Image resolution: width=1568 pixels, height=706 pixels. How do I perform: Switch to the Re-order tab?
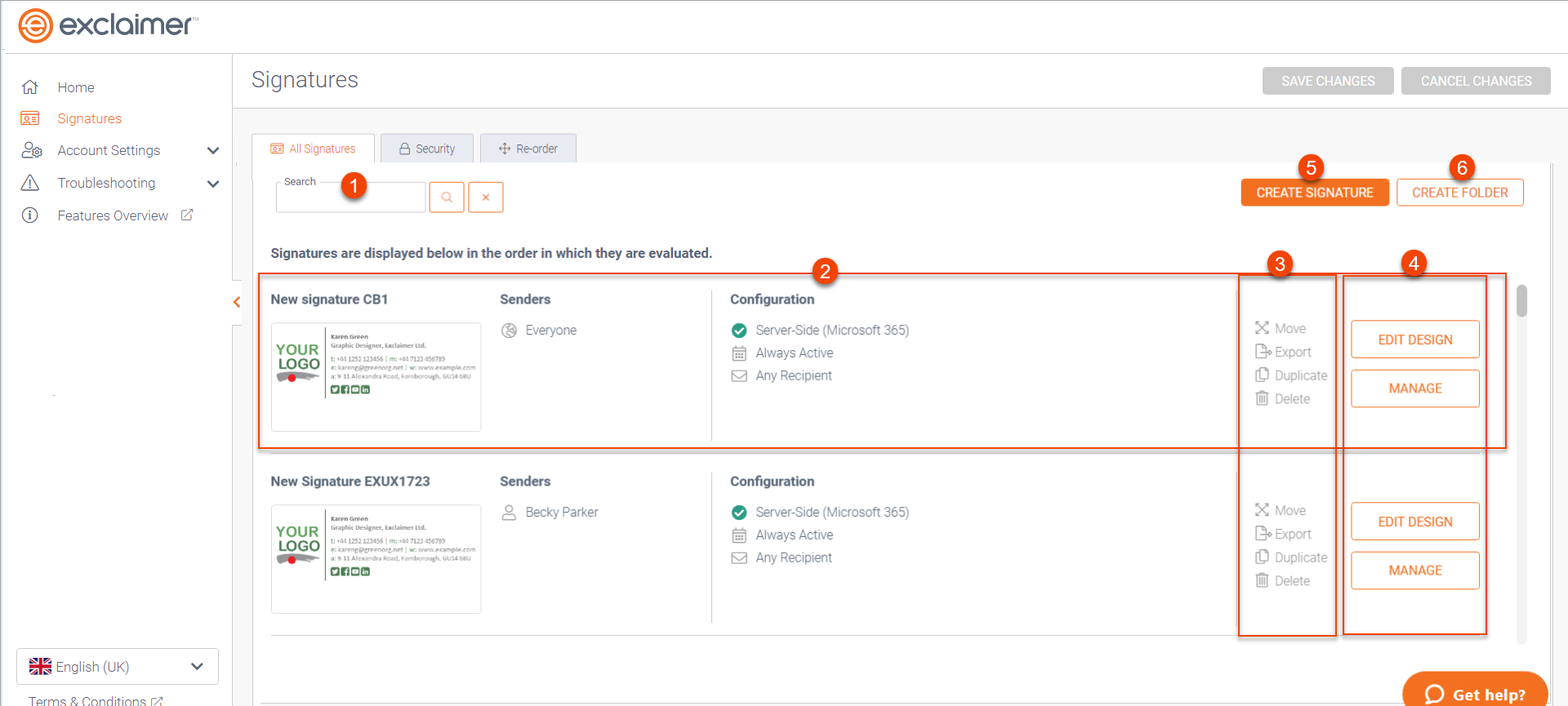click(x=528, y=149)
